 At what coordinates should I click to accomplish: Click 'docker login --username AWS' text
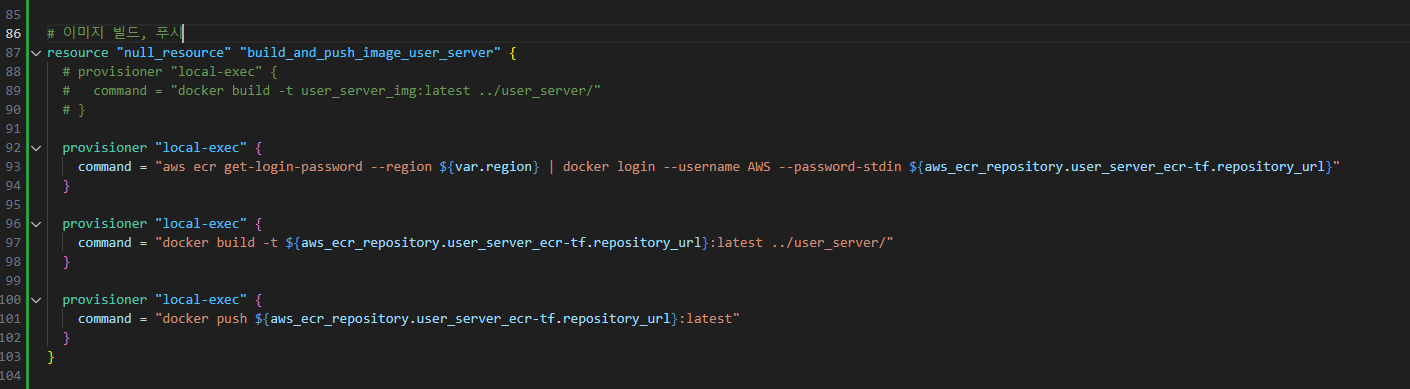(x=667, y=166)
